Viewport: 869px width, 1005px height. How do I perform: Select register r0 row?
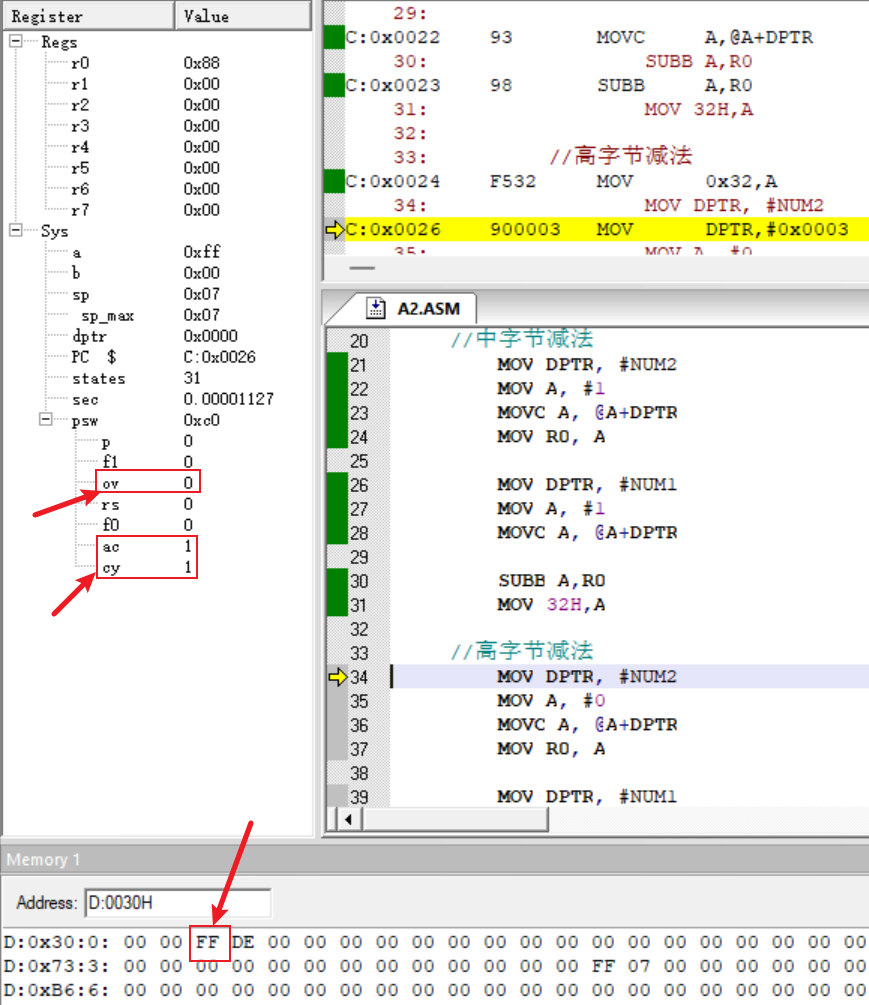tap(146, 63)
